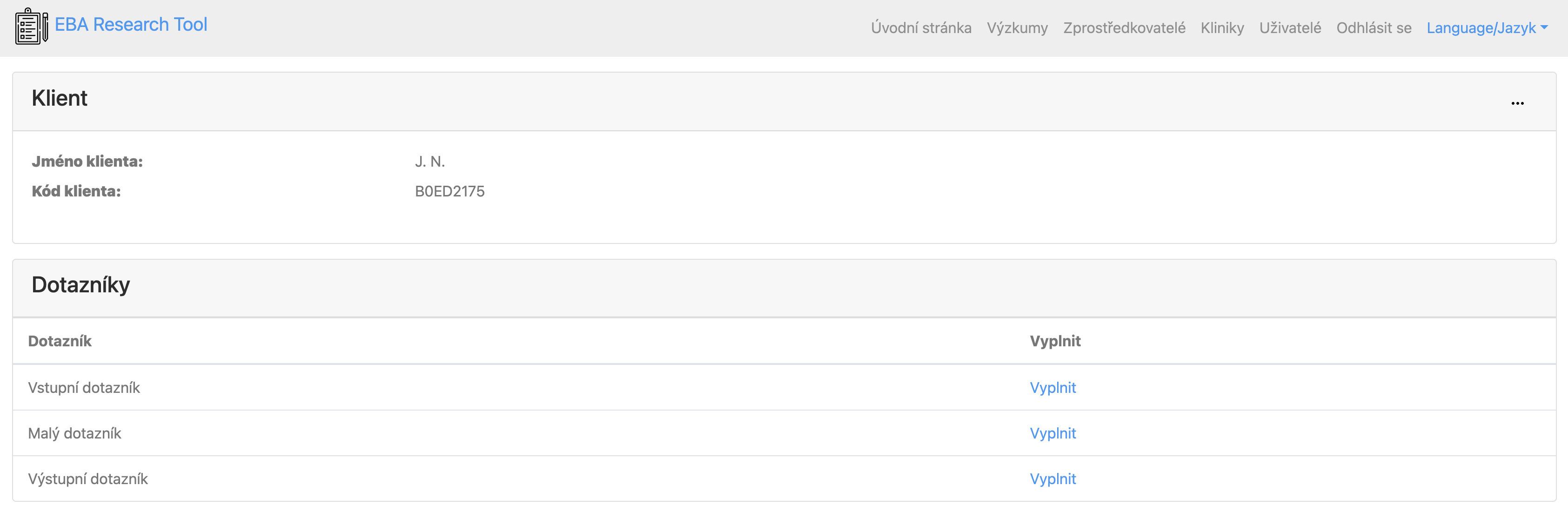Select the Vstupní dotazník row name
1568x526 pixels.
point(84,388)
